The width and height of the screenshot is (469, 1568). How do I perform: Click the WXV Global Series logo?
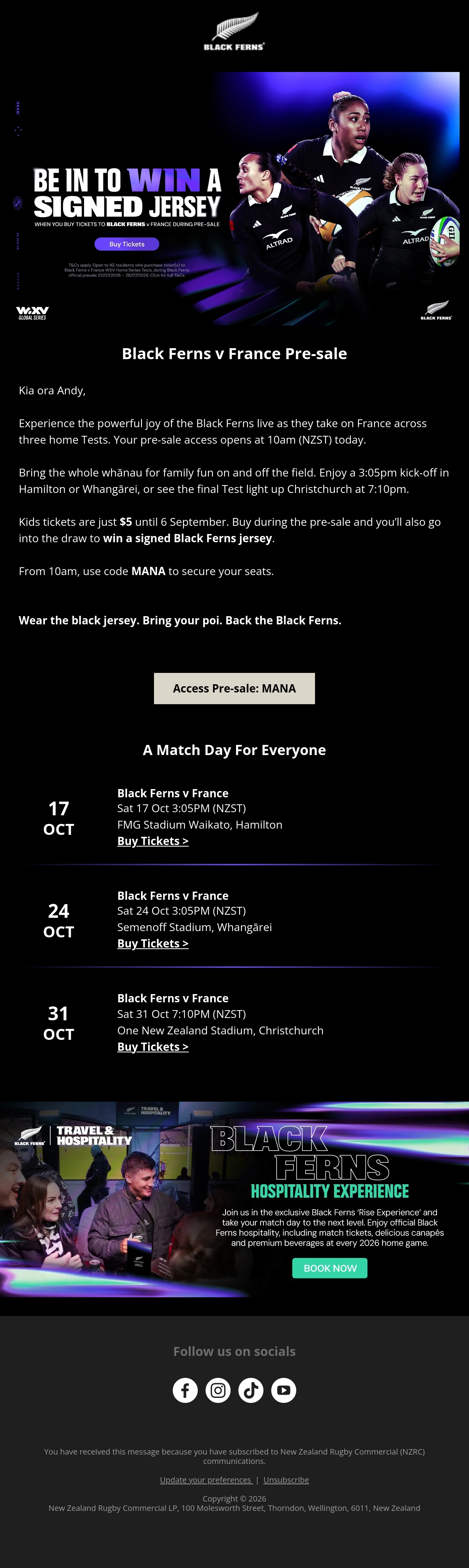coord(32,313)
